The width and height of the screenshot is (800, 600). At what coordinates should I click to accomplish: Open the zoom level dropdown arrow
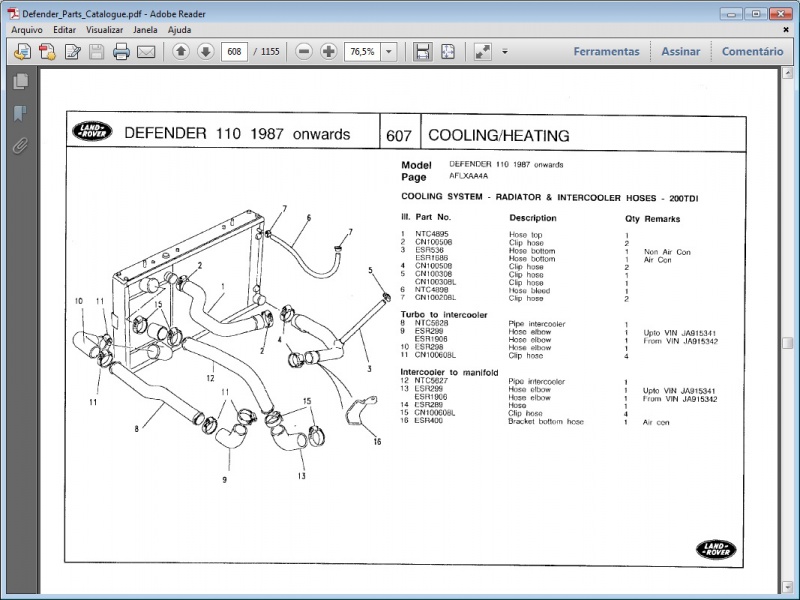389,52
